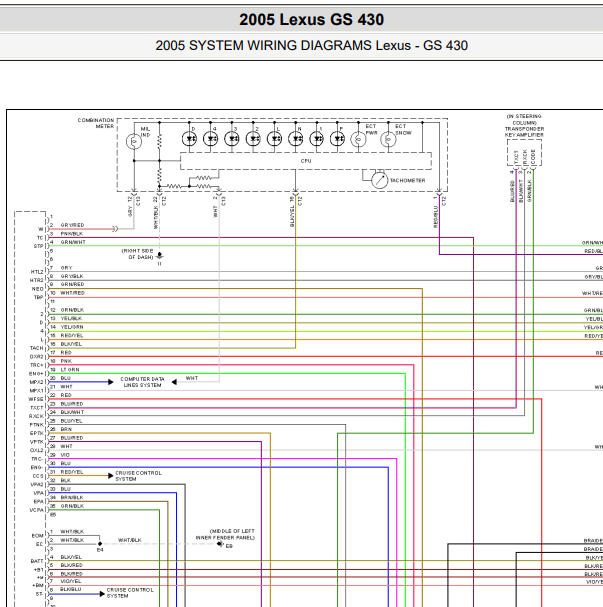Click the MPX2 terminal label

click(x=37, y=382)
